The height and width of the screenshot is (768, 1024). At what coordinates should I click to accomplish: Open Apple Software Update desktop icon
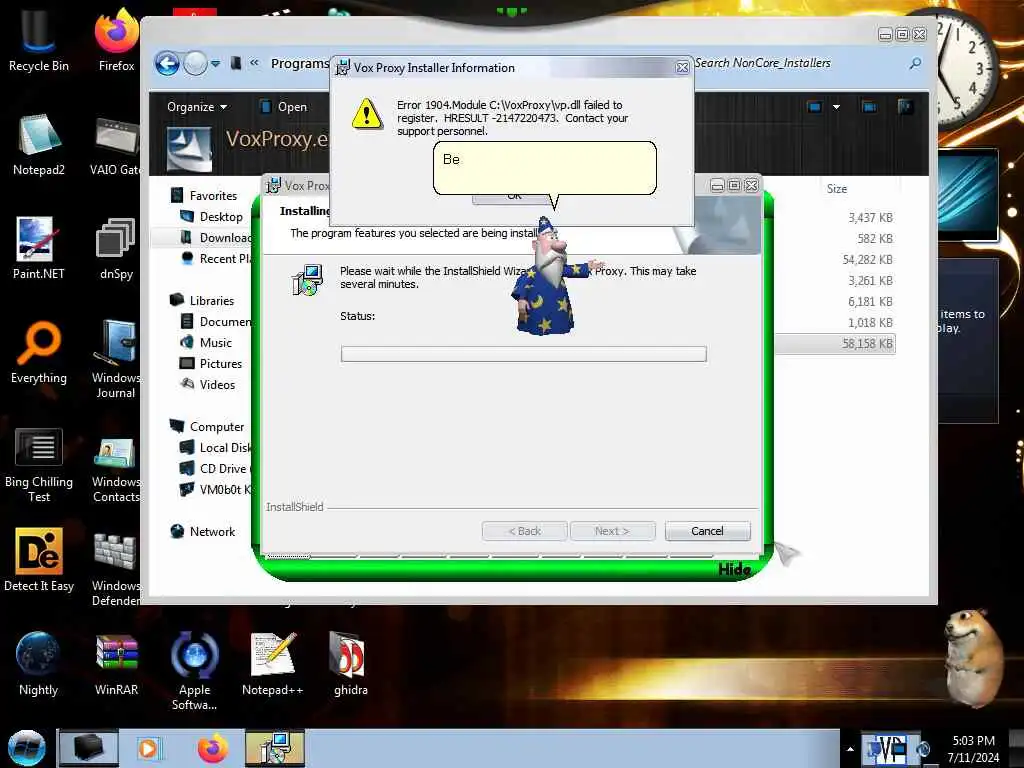(195, 670)
